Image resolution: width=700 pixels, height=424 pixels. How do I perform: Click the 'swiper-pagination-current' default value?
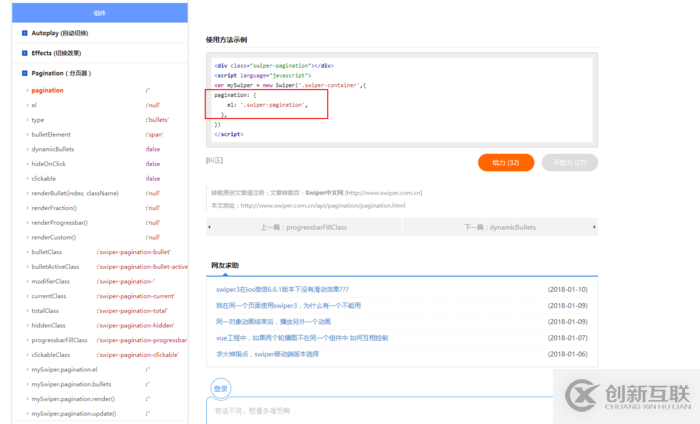coord(136,296)
